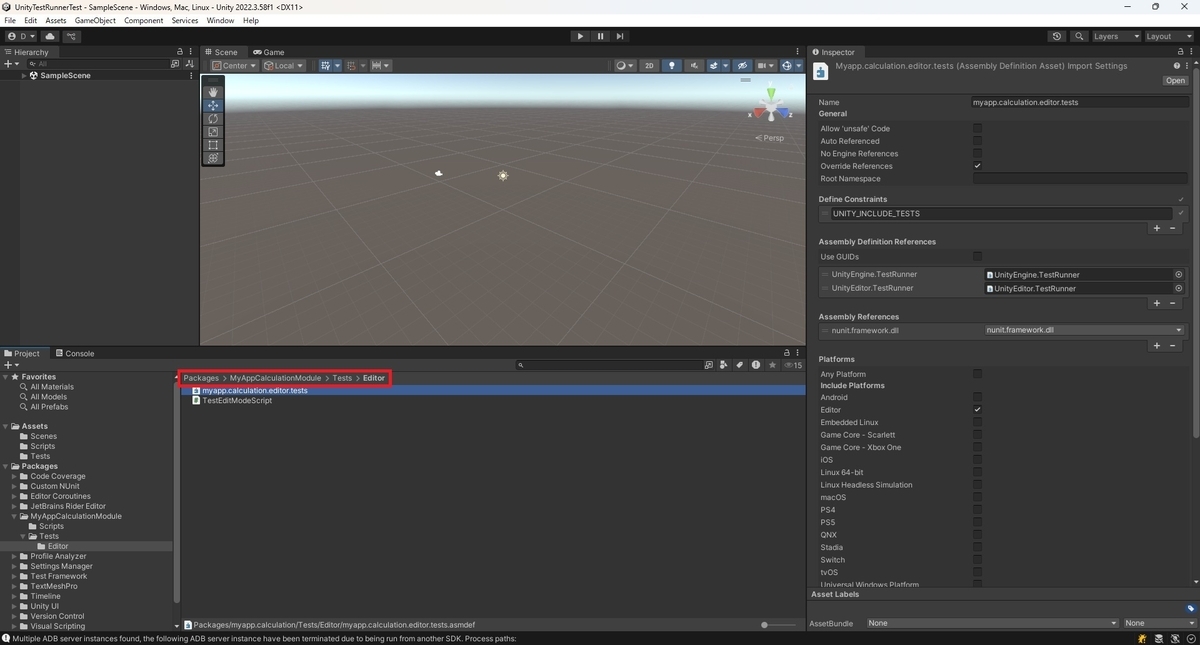The width and height of the screenshot is (1200, 645).
Task: Toggle Use GUIDs checkbox
Action: (x=977, y=256)
